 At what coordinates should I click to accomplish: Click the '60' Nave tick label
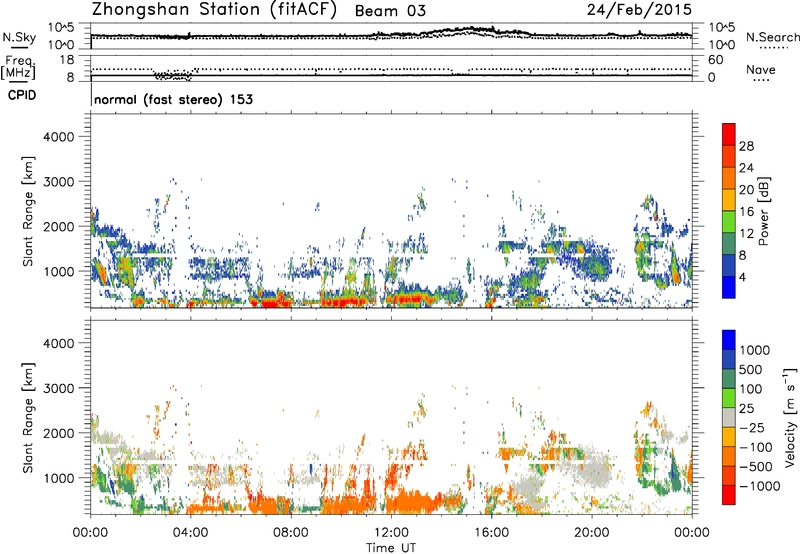pyautogui.click(x=715, y=60)
